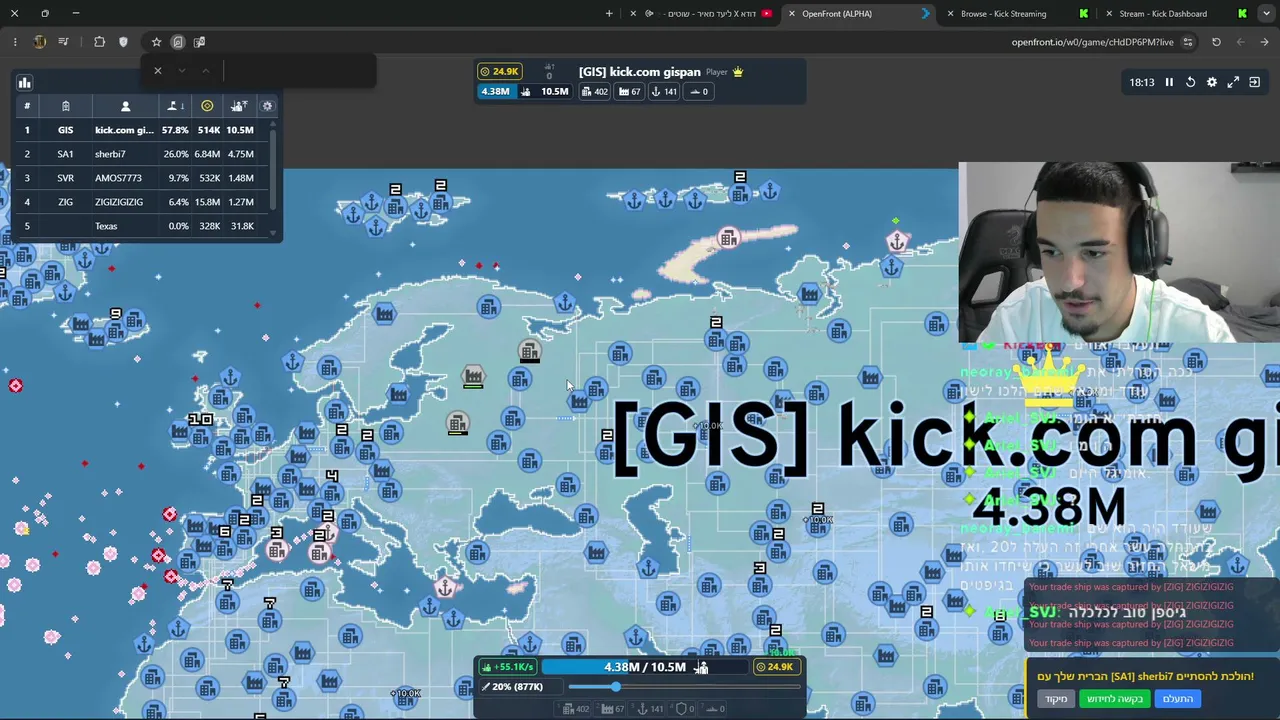Sort leaderboard by player name column

point(125,106)
